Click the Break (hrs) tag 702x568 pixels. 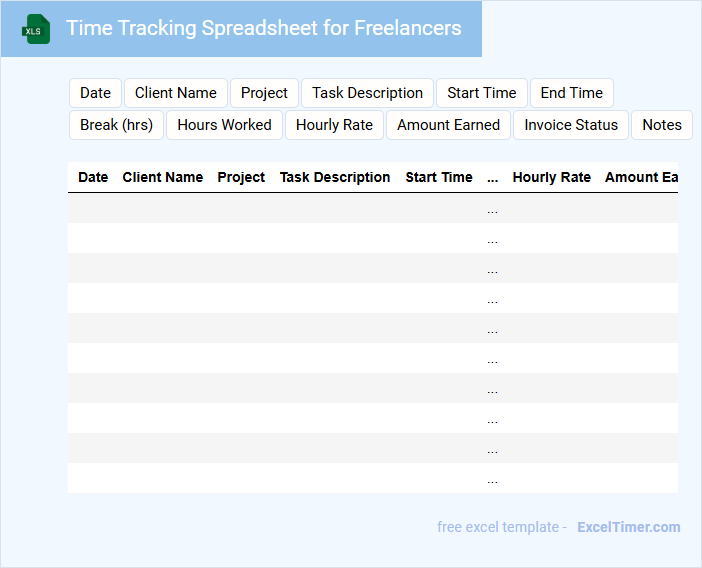pyautogui.click(x=116, y=125)
